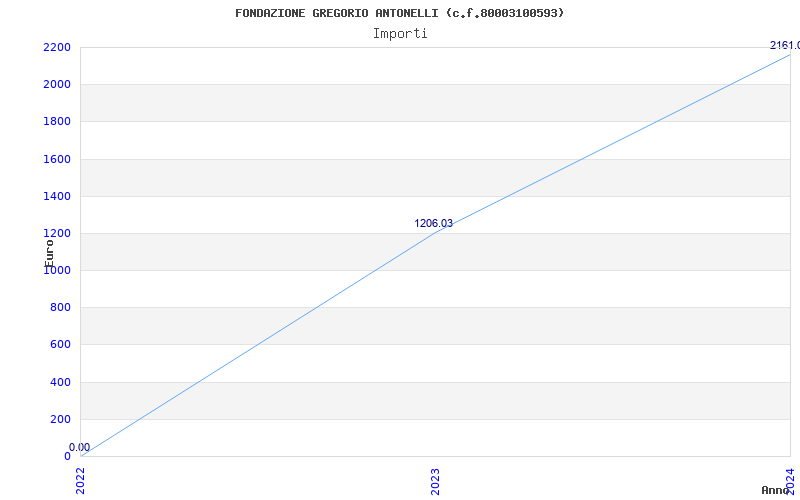
Task: Click the 200 y-axis tick label
Action: point(60,419)
